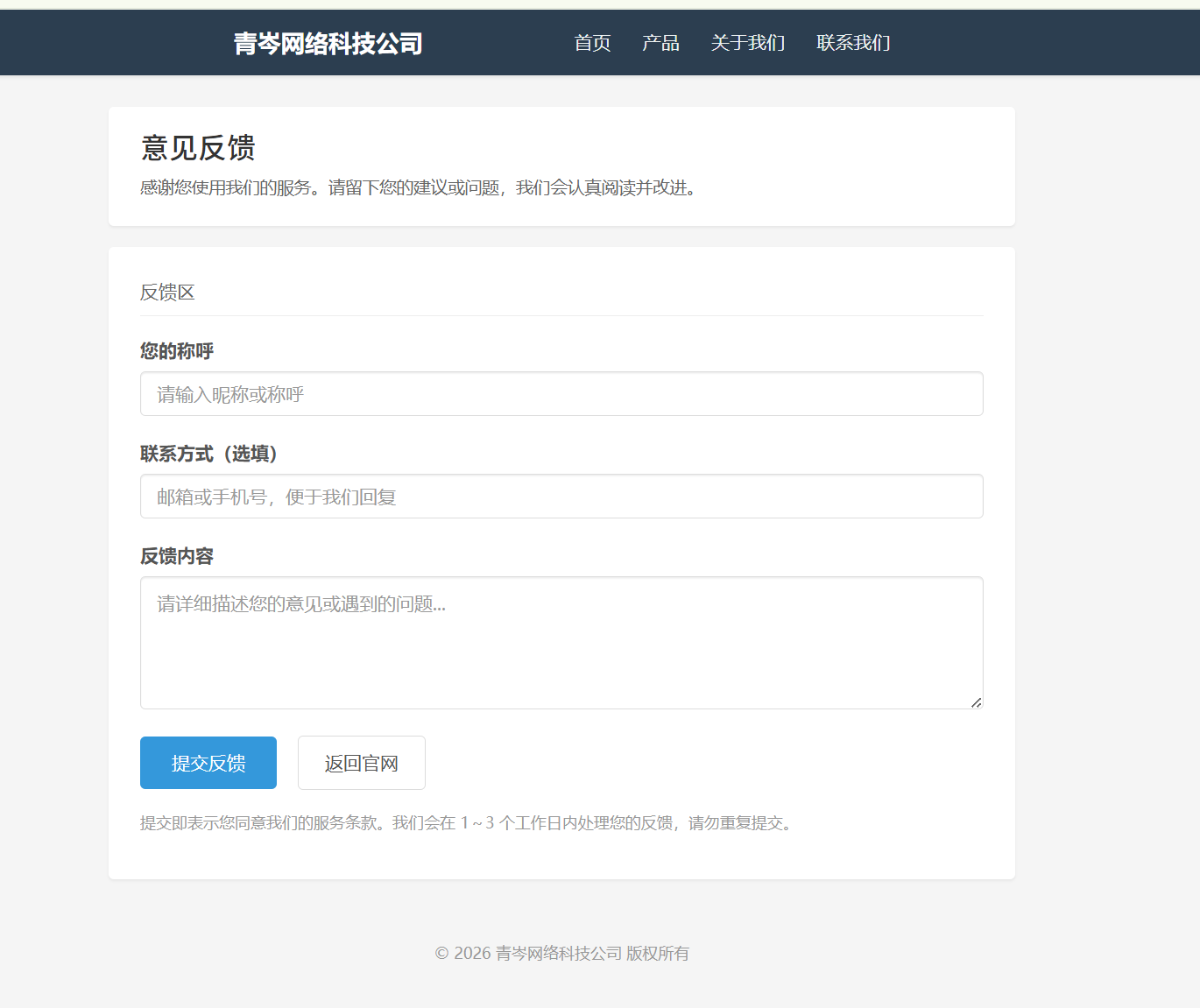
Task: Focus the 联系方式 contact input box
Action: coord(561,496)
